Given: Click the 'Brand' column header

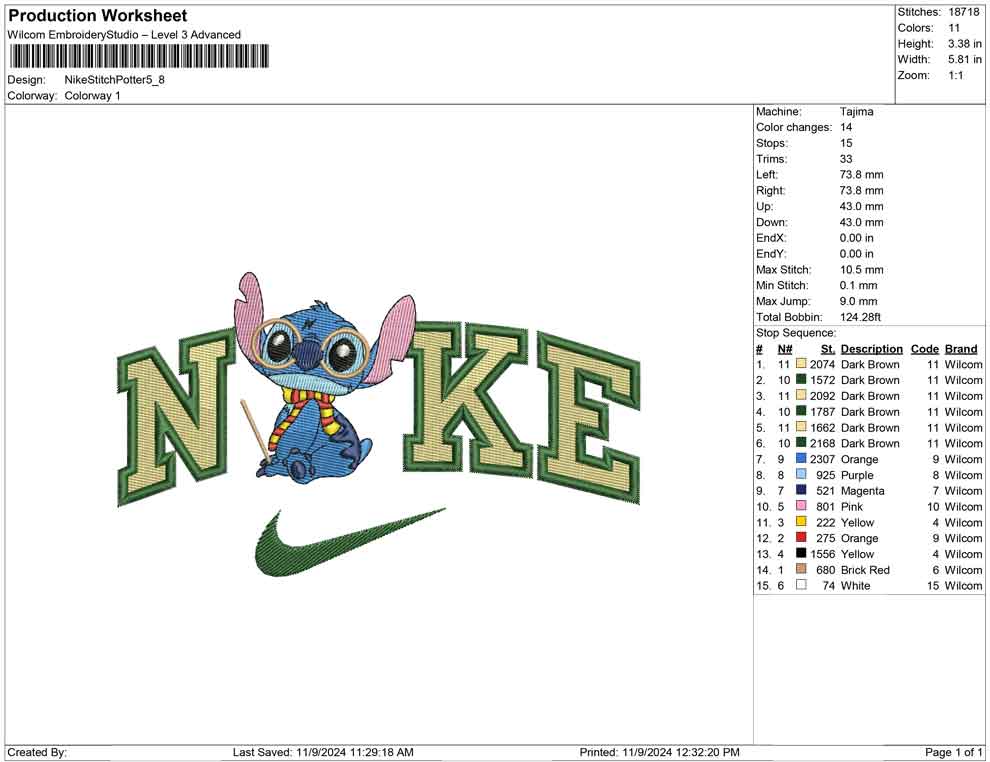Looking at the screenshot, I should (961, 349).
